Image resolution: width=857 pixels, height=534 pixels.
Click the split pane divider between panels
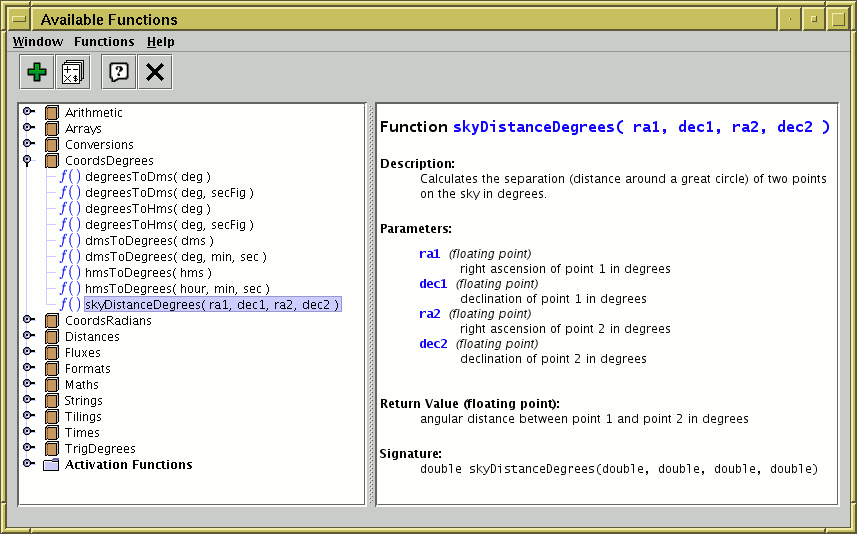pos(371,304)
